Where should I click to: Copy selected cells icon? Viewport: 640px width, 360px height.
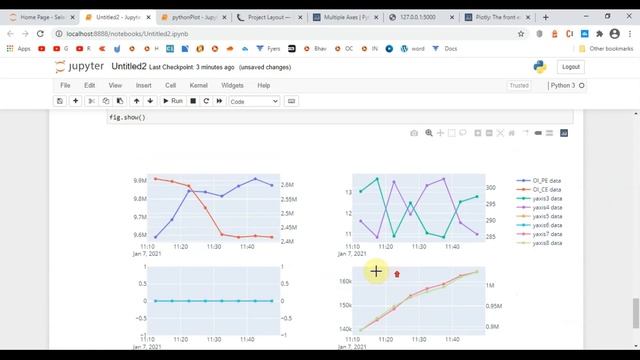coord(106,101)
